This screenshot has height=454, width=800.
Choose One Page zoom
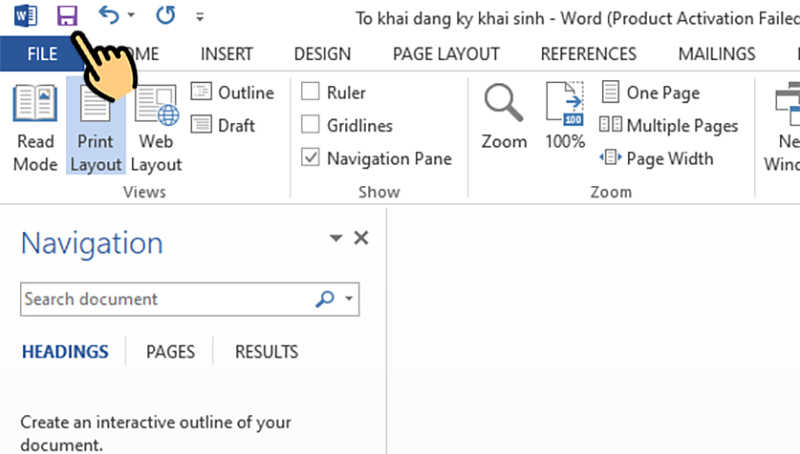click(649, 92)
